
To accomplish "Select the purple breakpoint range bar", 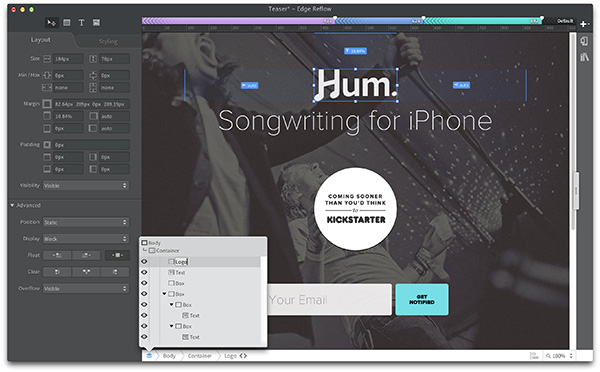I will click(238, 21).
